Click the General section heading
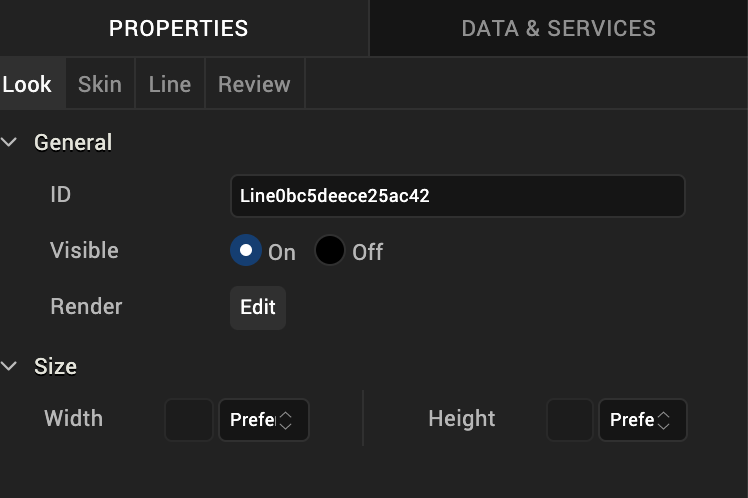Viewport: 748px width, 498px height. (x=73, y=142)
